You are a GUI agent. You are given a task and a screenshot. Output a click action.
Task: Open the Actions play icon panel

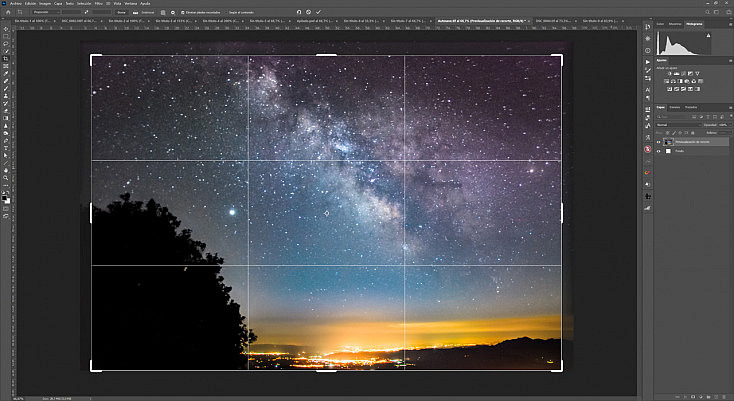point(647,62)
